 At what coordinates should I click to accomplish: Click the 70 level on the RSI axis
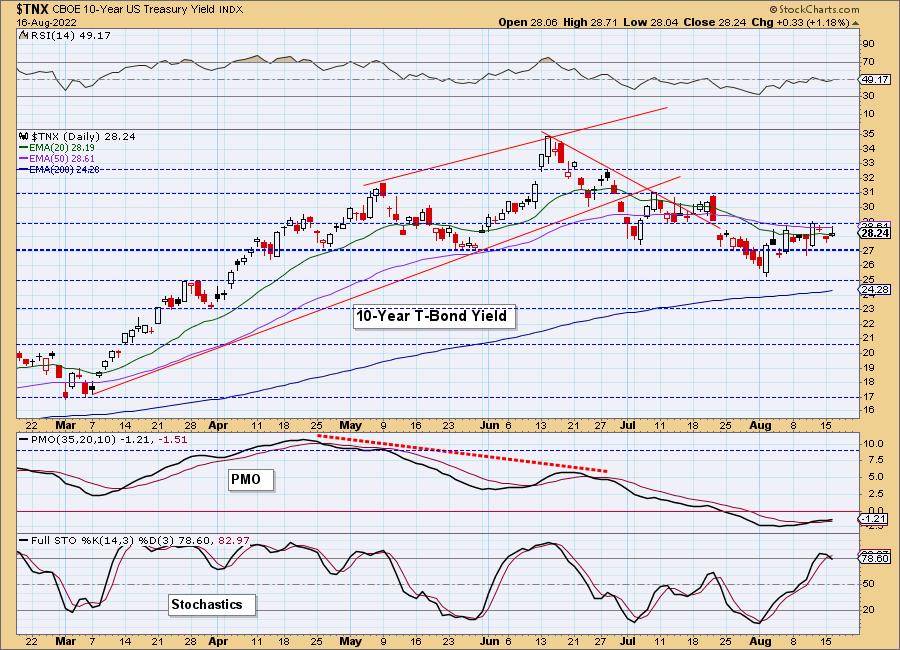coord(868,62)
